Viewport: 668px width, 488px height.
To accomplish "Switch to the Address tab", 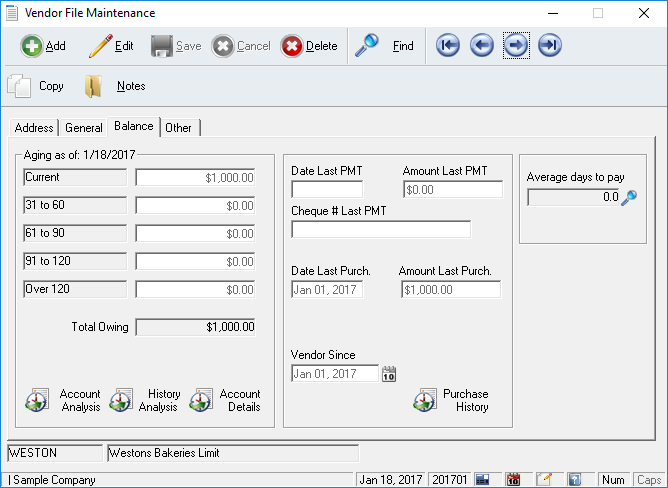I will click(34, 128).
